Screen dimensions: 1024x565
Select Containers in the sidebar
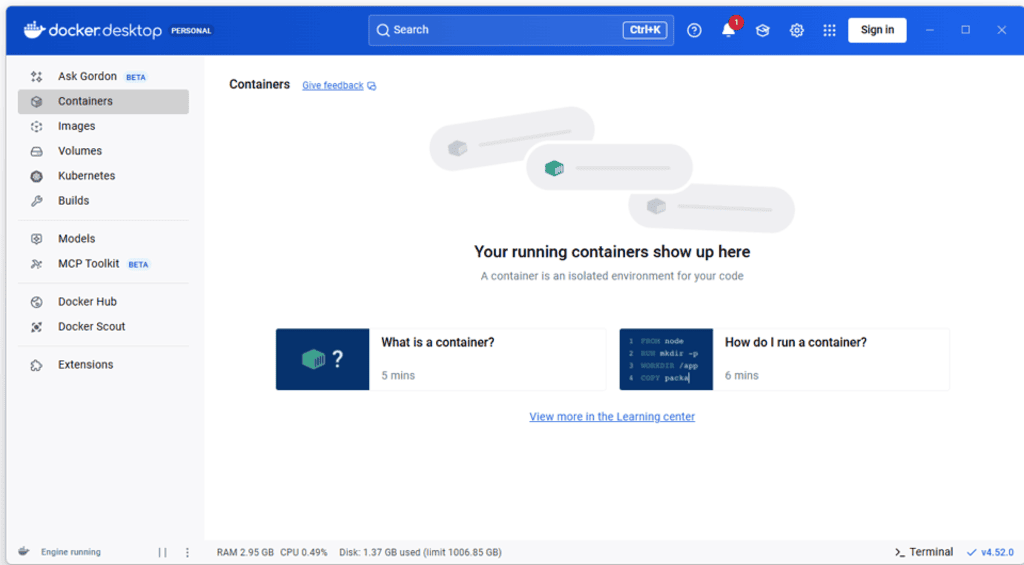pyautogui.click(x=103, y=101)
